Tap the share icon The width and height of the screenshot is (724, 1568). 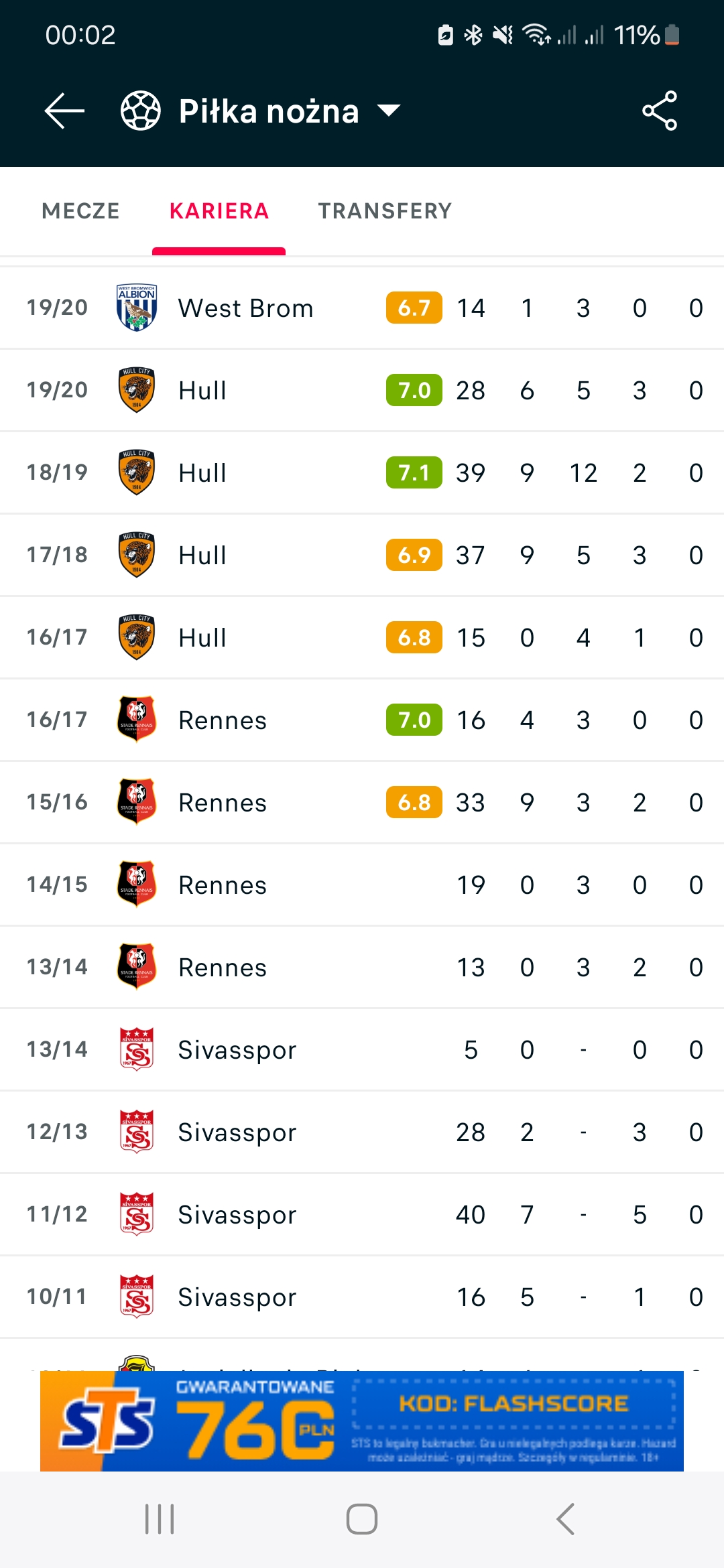click(x=660, y=111)
